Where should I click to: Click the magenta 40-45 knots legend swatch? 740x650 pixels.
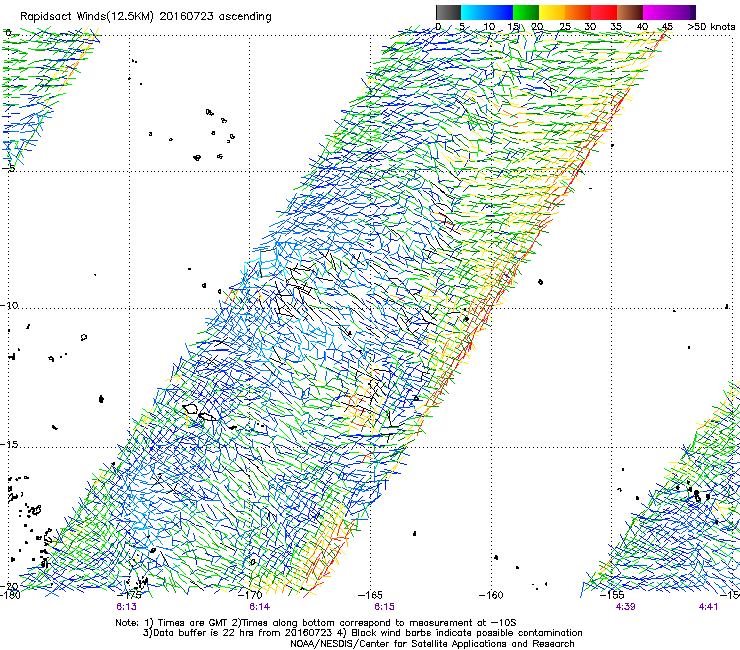656,12
